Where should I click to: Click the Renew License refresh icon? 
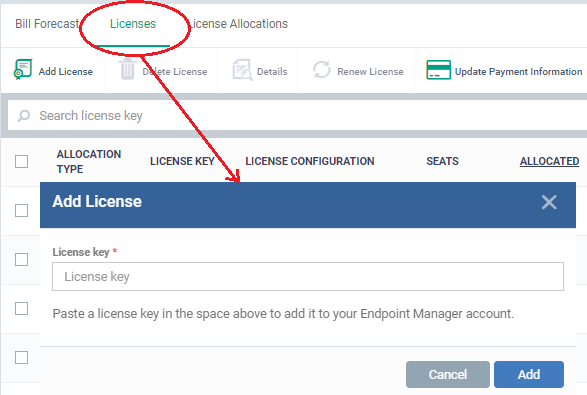[x=322, y=70]
